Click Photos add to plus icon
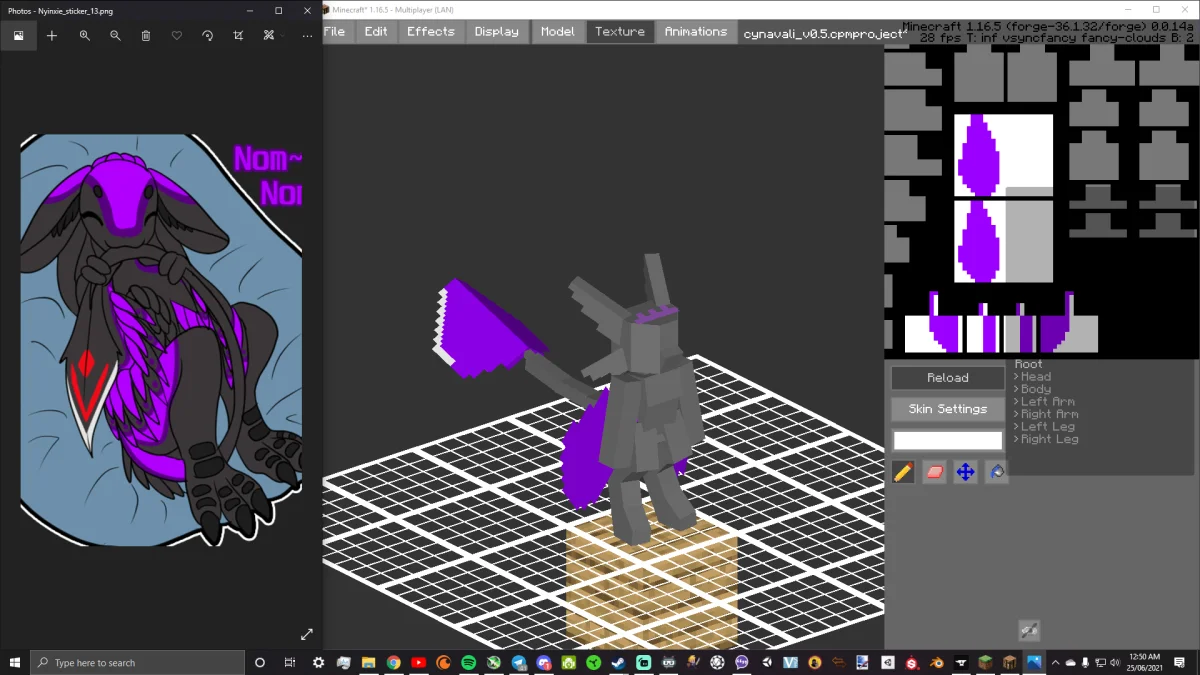This screenshot has height=675, width=1200. [52, 35]
